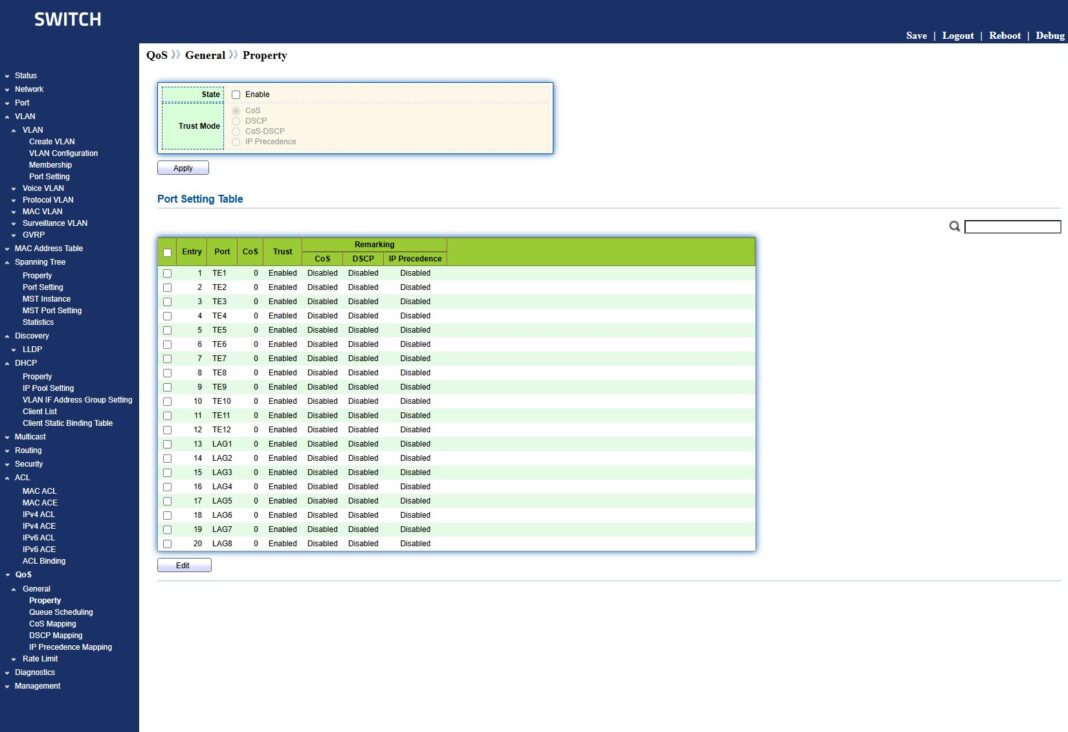Click the Reboot link

tap(1004, 36)
